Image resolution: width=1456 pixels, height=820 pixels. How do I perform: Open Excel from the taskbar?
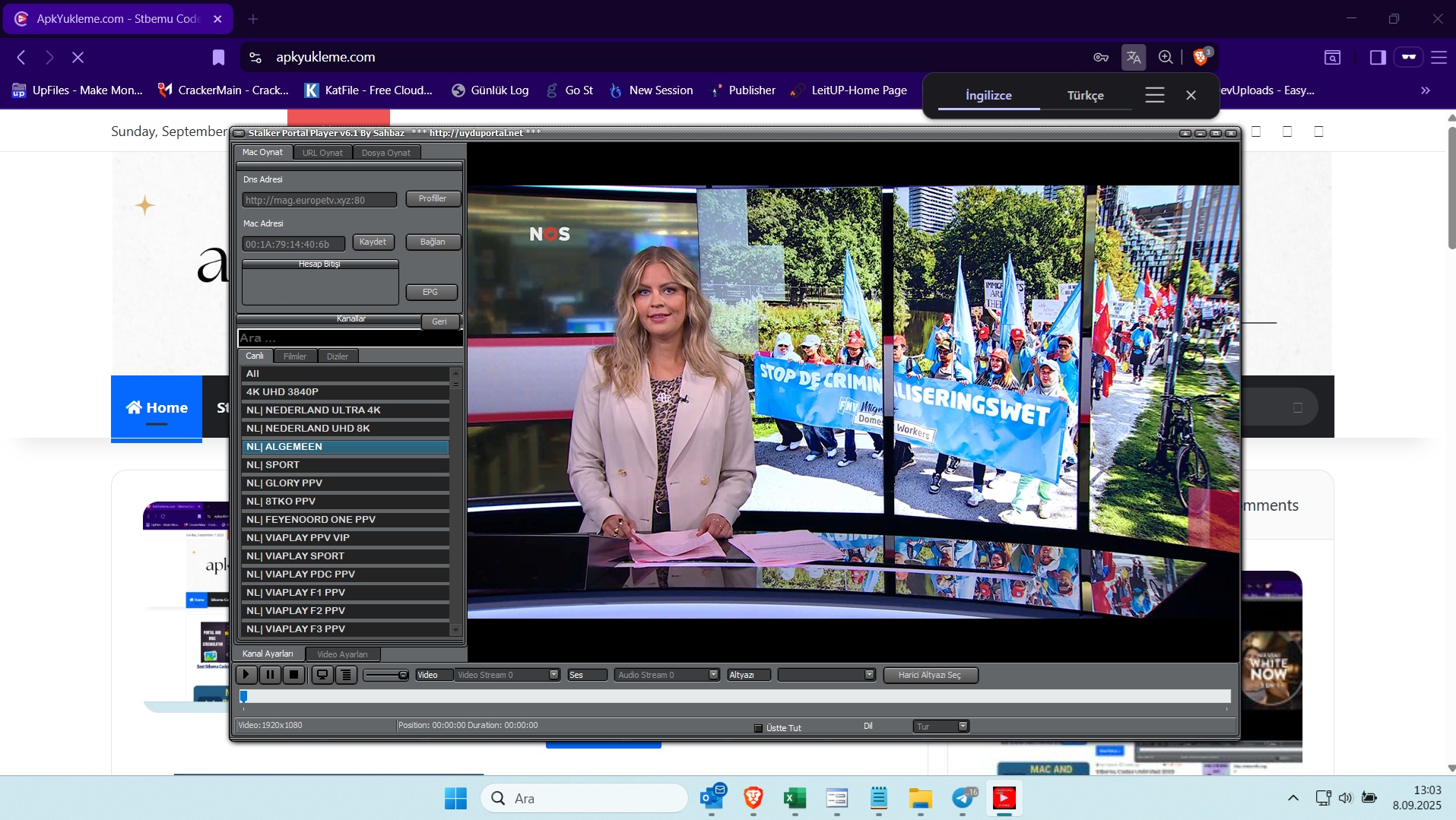pos(795,798)
